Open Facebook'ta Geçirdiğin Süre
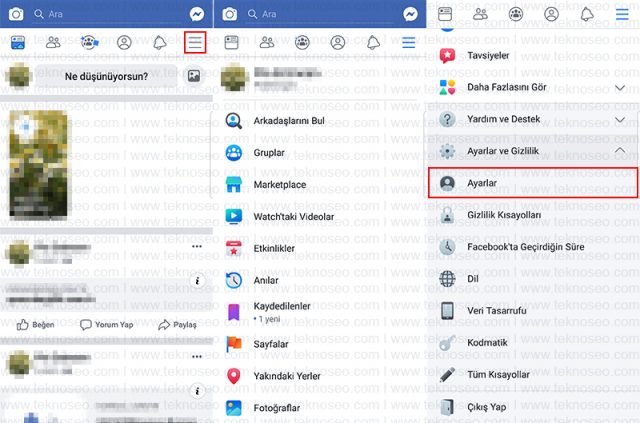The image size is (640, 423). [533, 247]
